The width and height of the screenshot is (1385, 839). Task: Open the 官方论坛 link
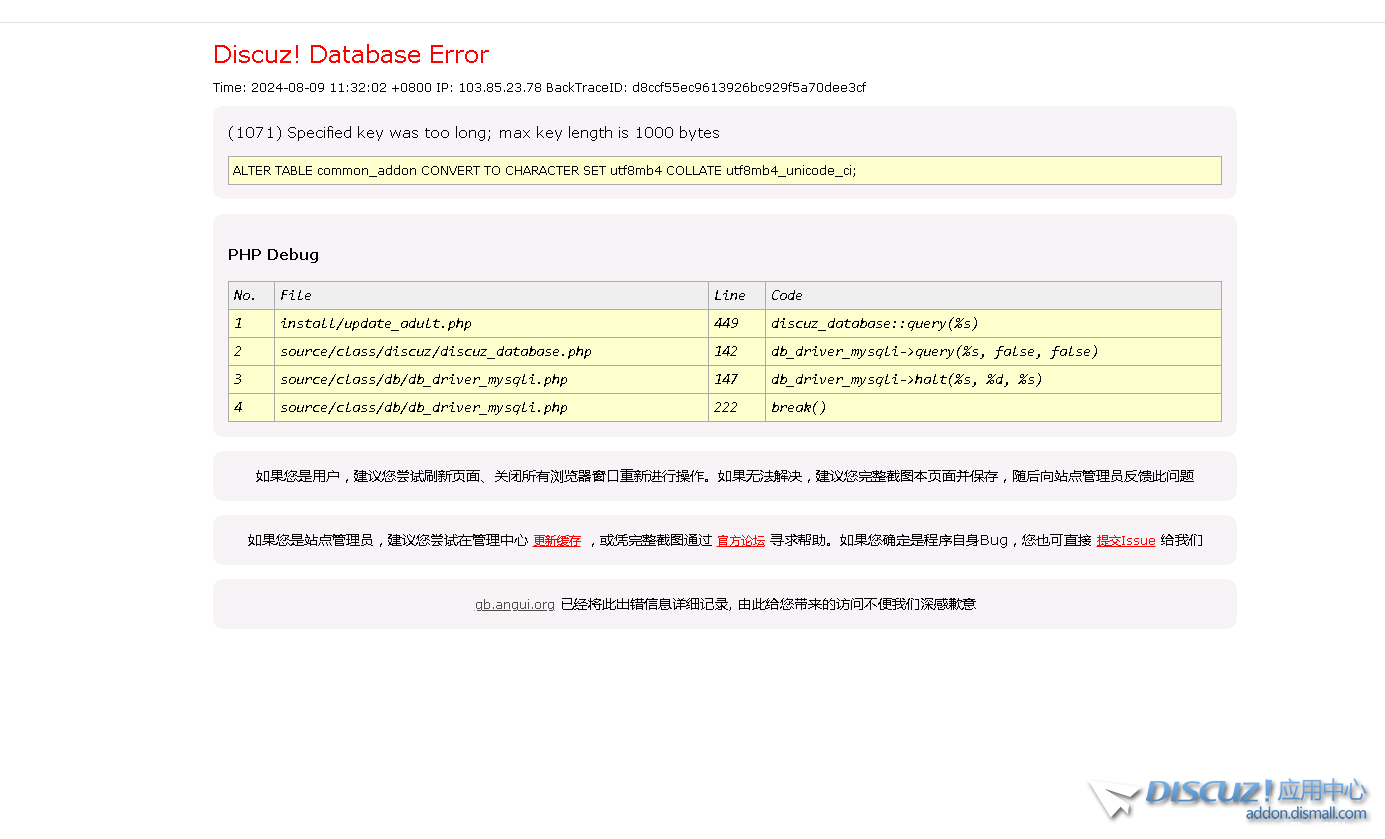[740, 541]
